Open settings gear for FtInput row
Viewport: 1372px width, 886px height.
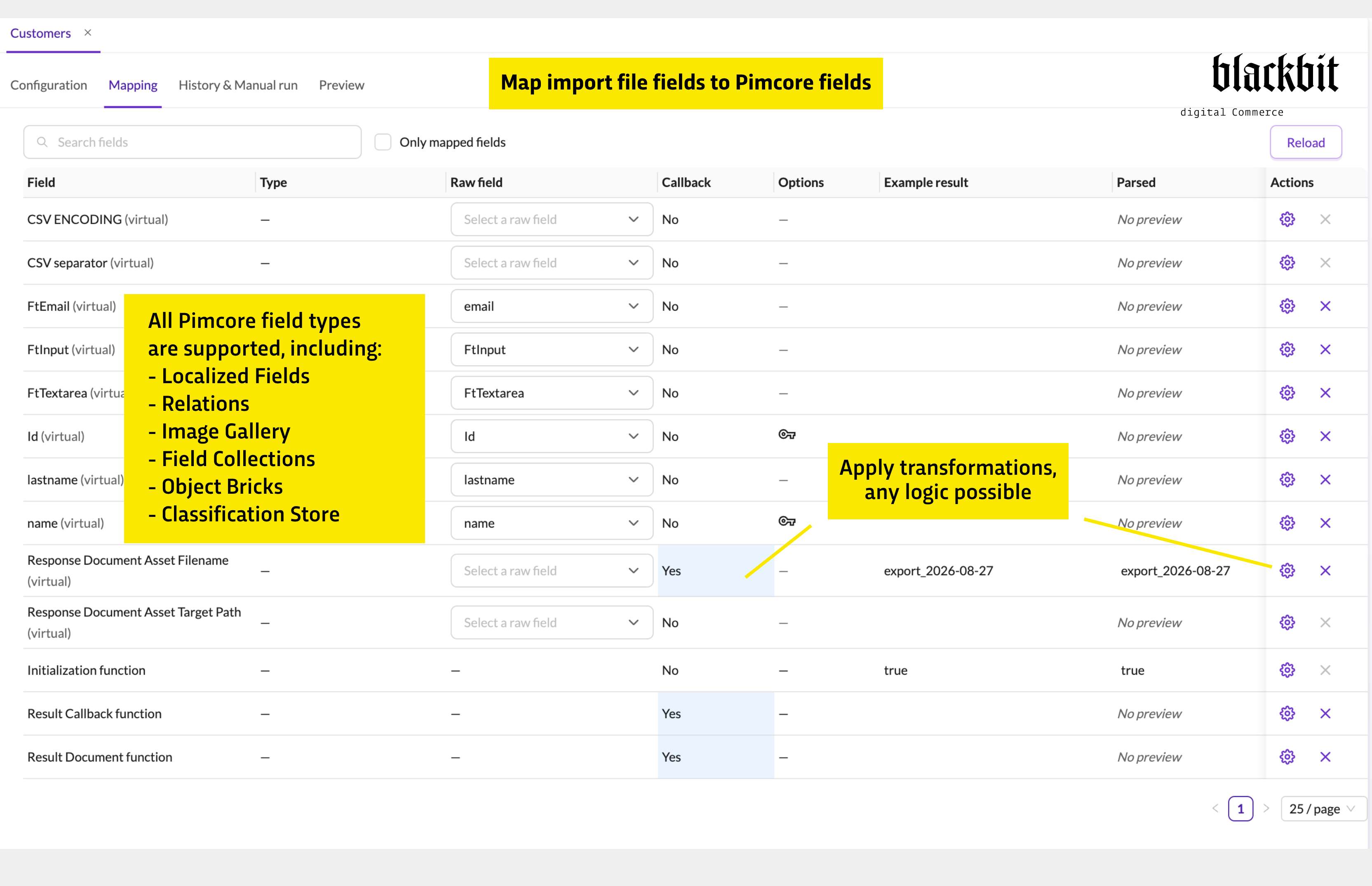[x=1287, y=349]
